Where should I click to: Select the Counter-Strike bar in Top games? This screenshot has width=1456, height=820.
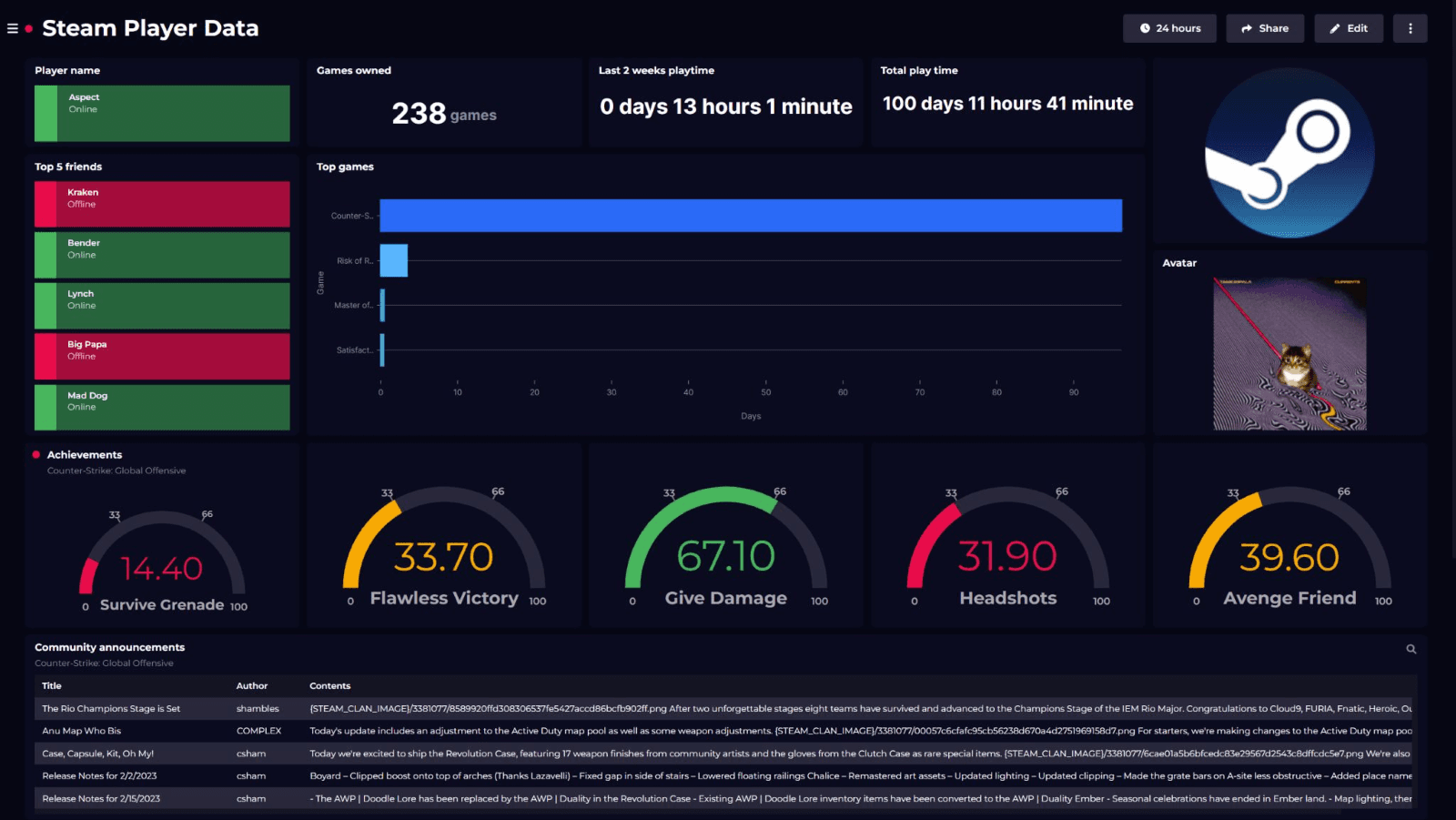pos(750,216)
